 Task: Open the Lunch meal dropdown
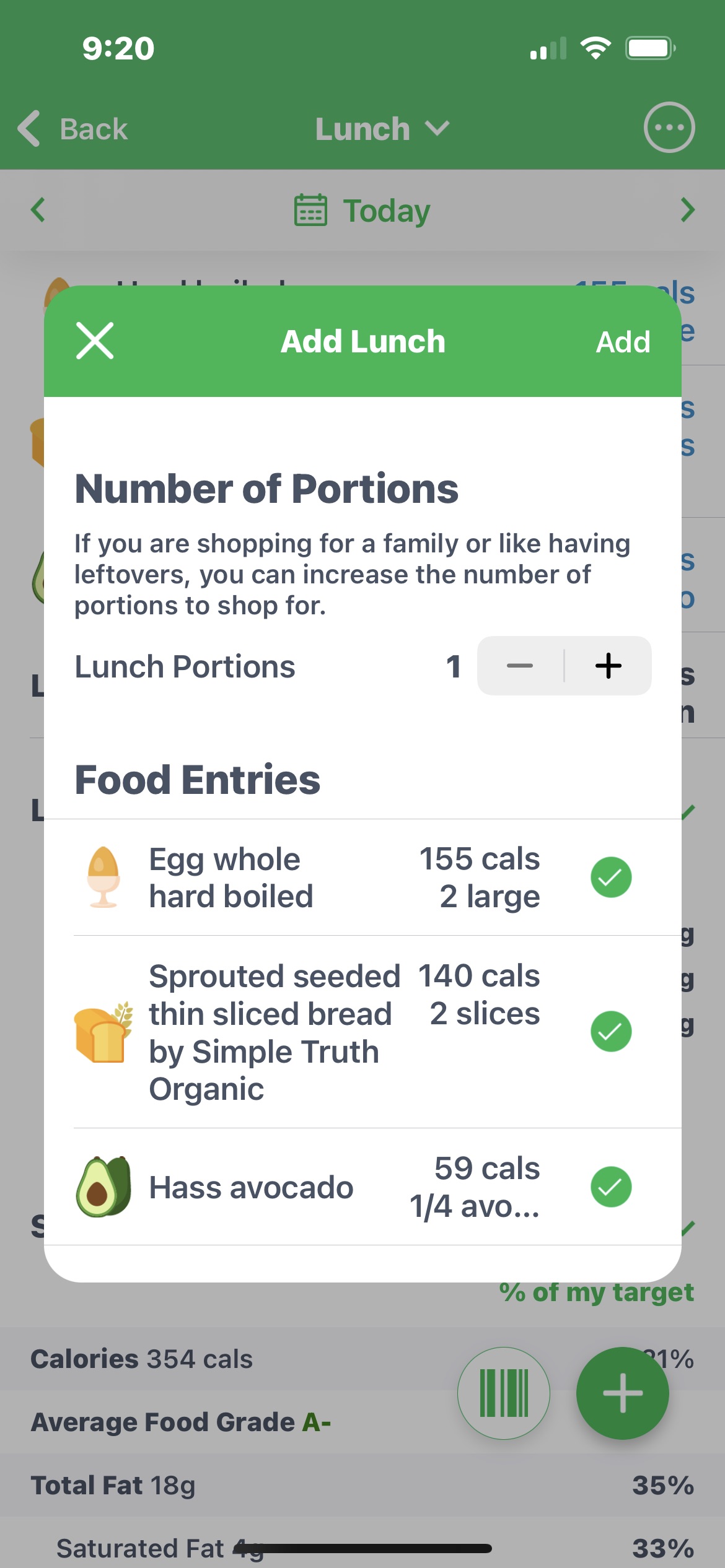(382, 129)
